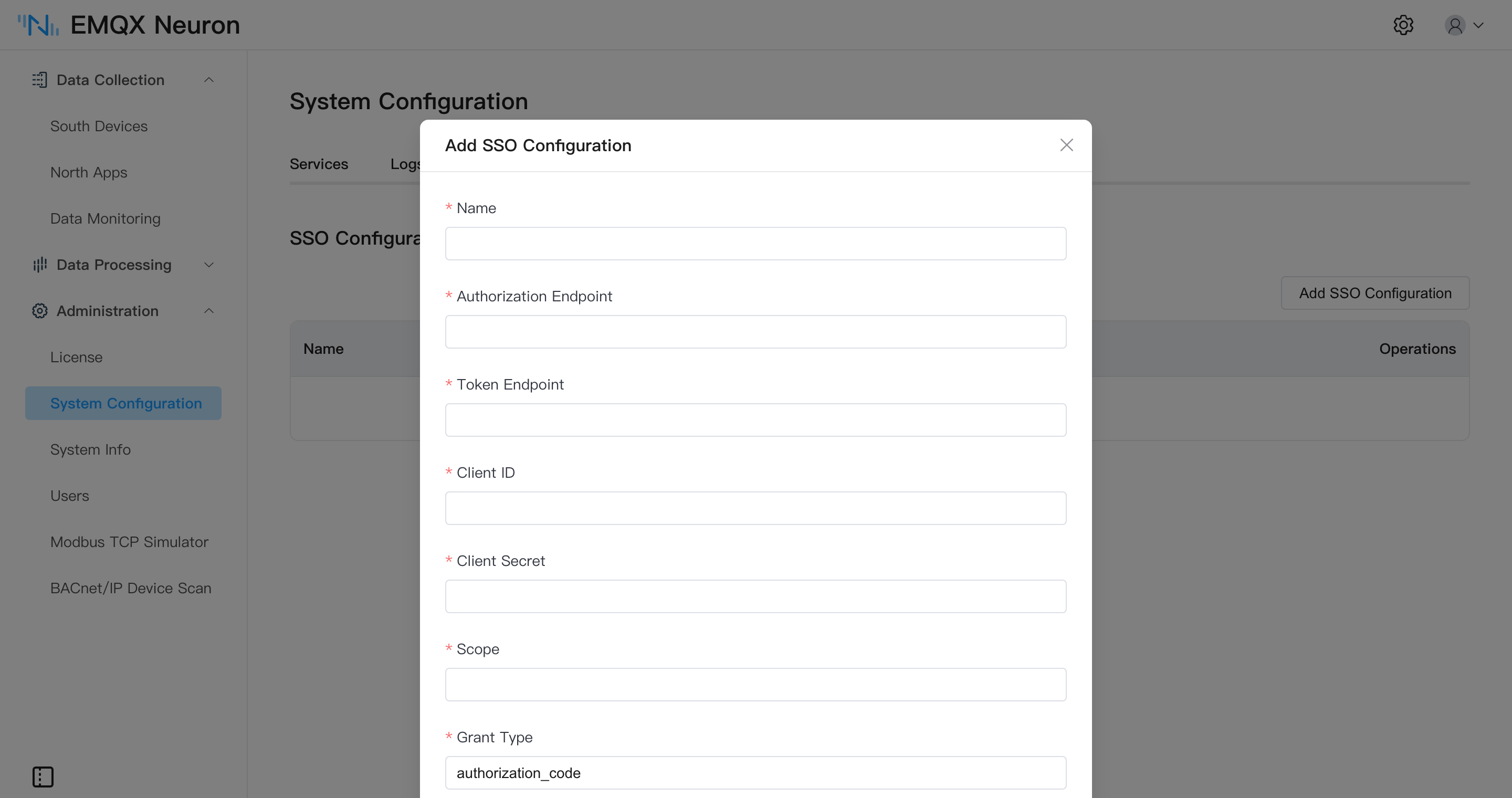Open Modbus TCP Simulator menu item
Viewport: 1512px width, 798px height.
129,542
